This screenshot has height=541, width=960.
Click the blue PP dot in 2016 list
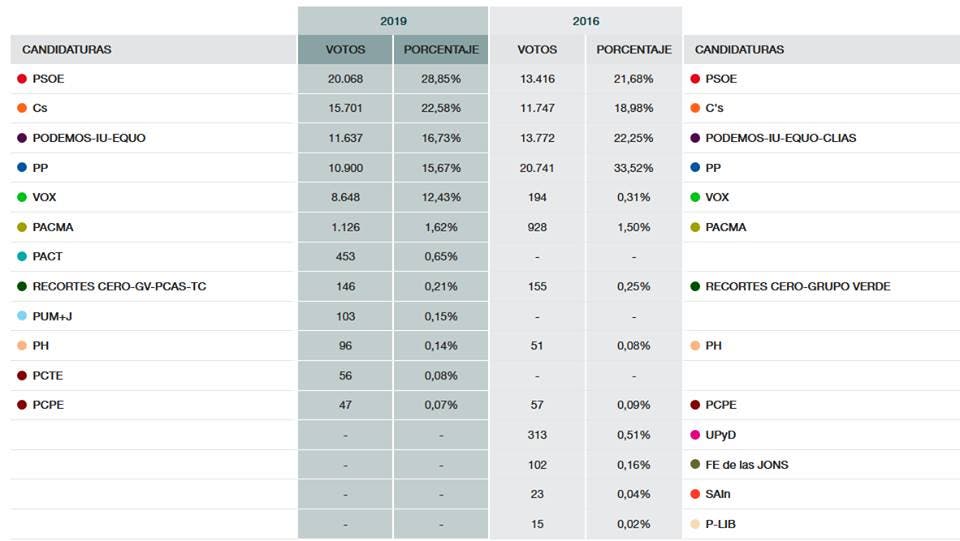click(695, 168)
